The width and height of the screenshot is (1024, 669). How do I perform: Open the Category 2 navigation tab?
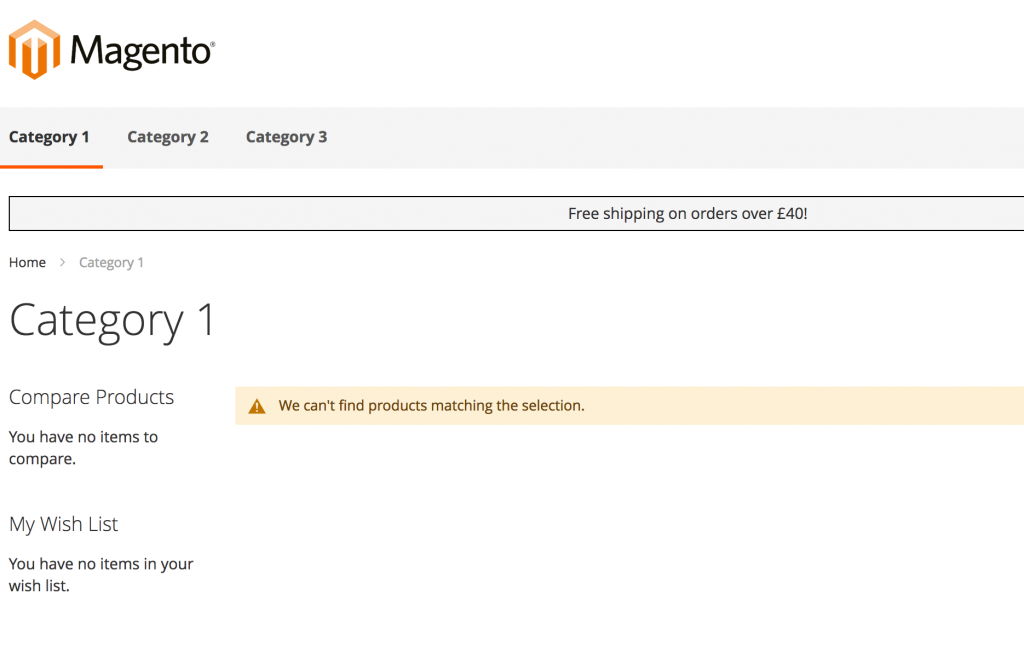click(x=168, y=137)
